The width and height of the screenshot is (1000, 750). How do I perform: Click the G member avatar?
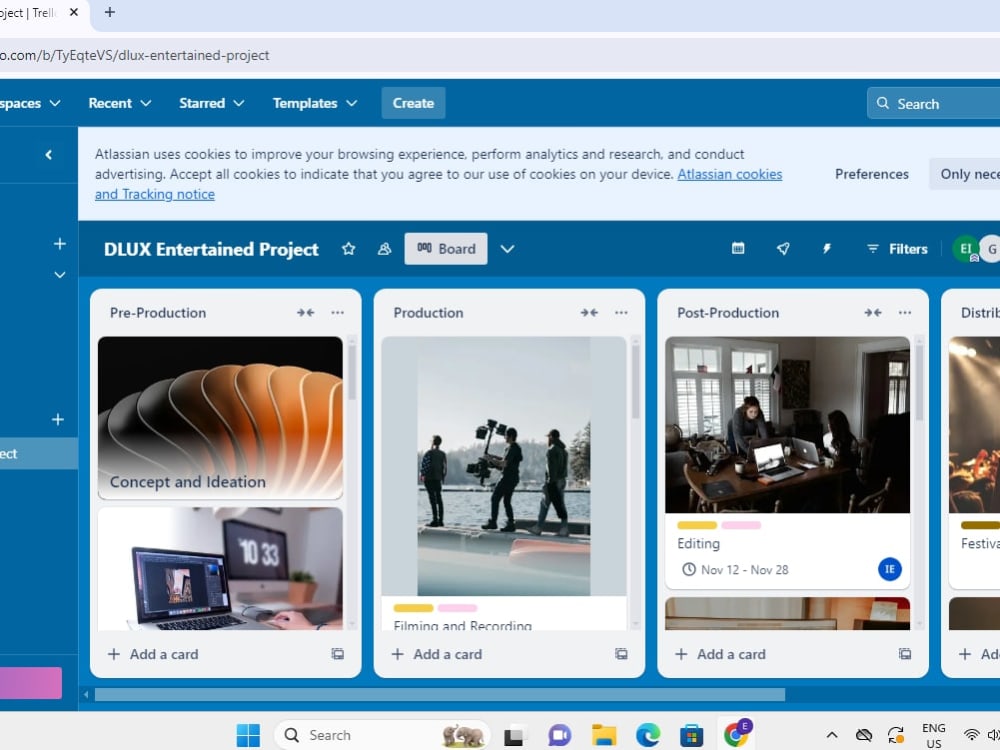(x=990, y=249)
